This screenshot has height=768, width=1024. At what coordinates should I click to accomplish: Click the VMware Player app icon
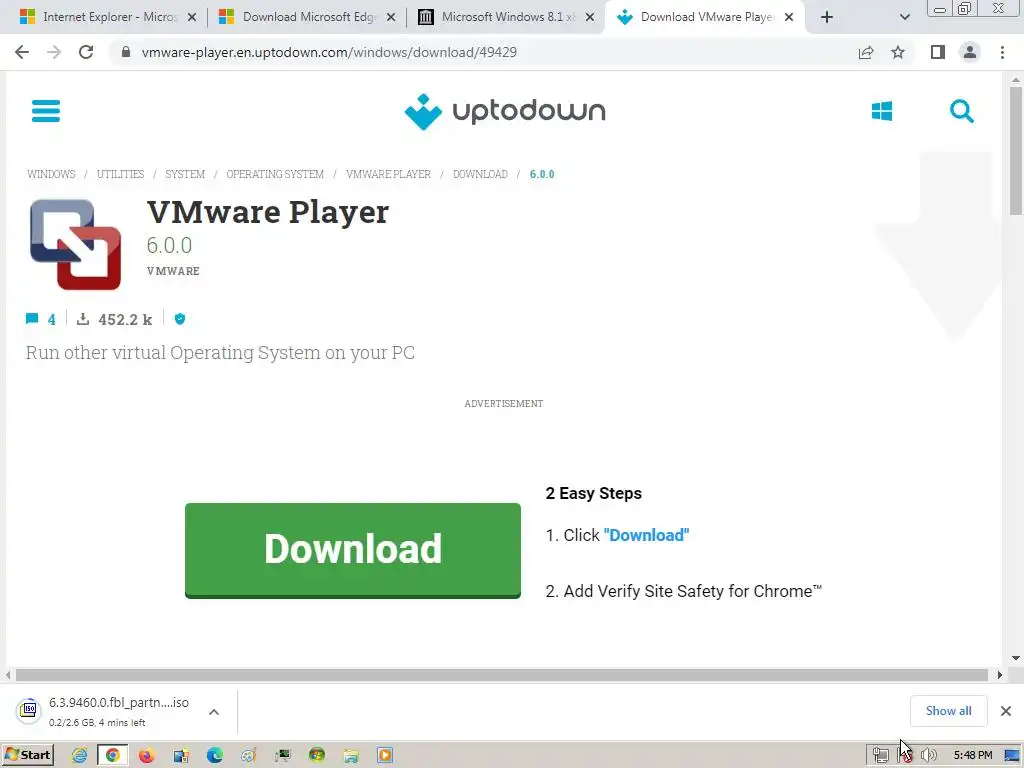76,244
